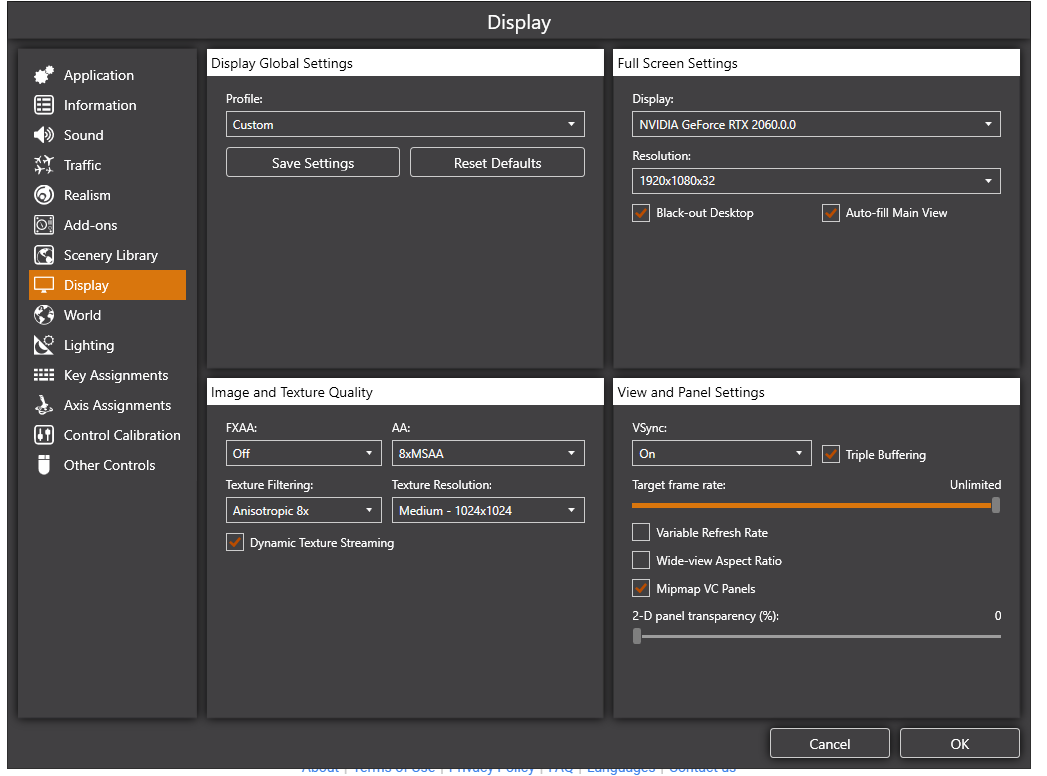The image size is (1047, 776).
Task: Click the Full Screen Settings header
Action: [x=817, y=63]
